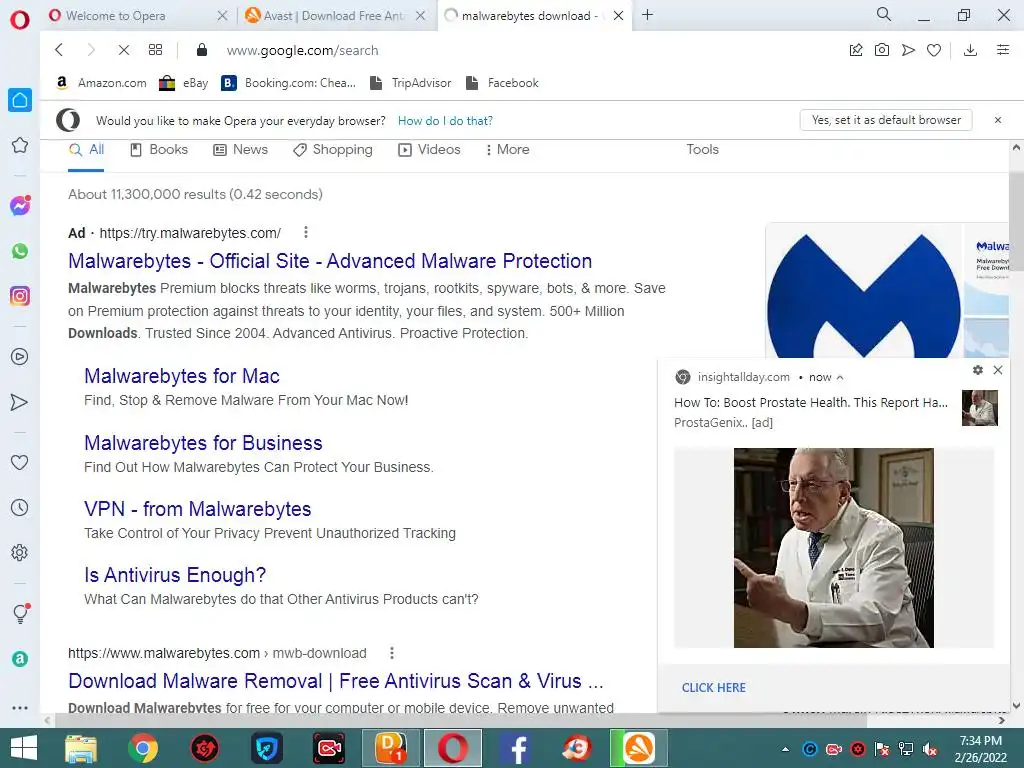Click the notification doctor image

tap(833, 548)
